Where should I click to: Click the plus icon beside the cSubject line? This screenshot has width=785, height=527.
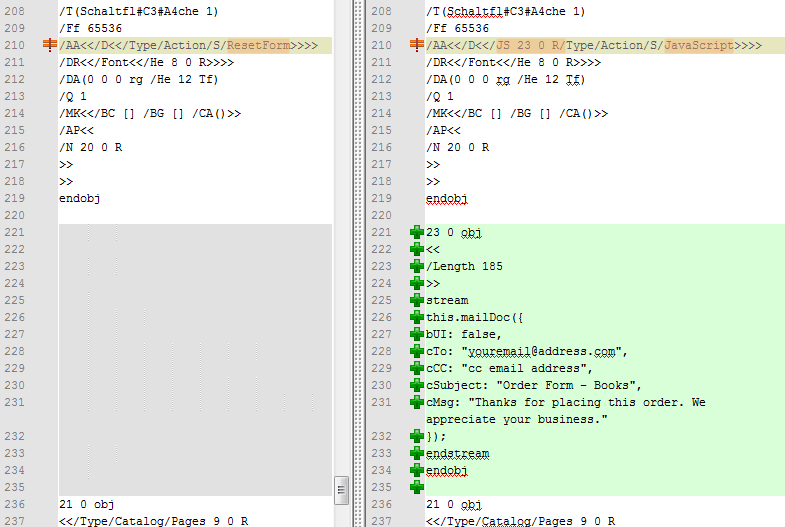point(417,385)
